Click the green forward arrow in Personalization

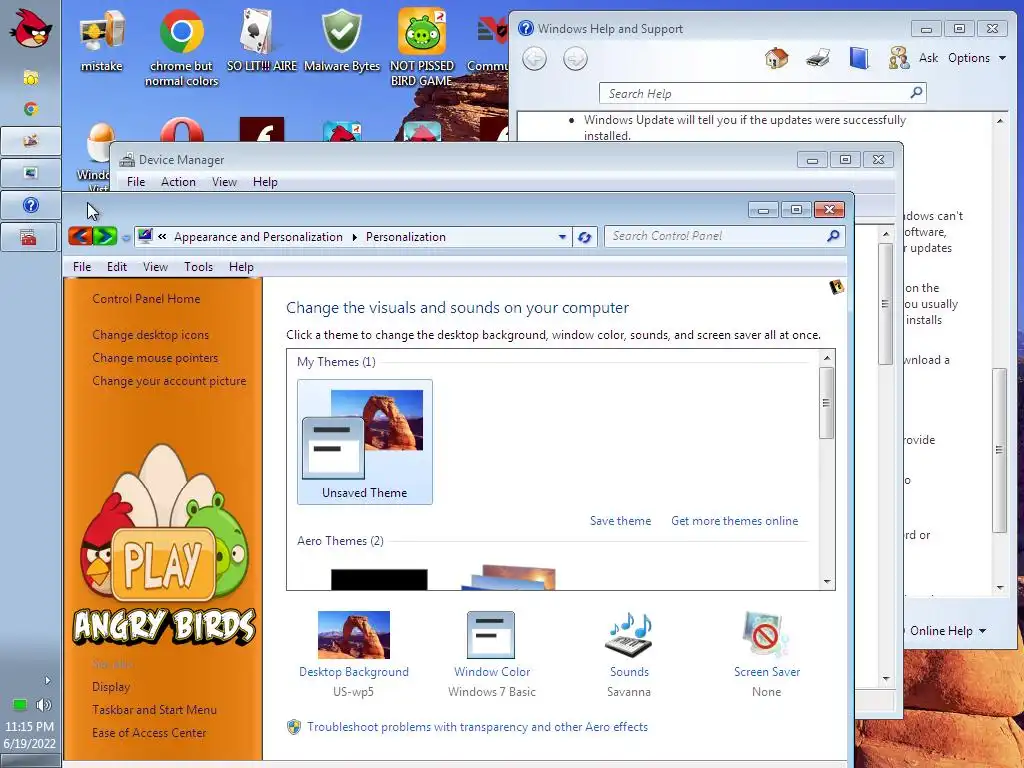(104, 236)
